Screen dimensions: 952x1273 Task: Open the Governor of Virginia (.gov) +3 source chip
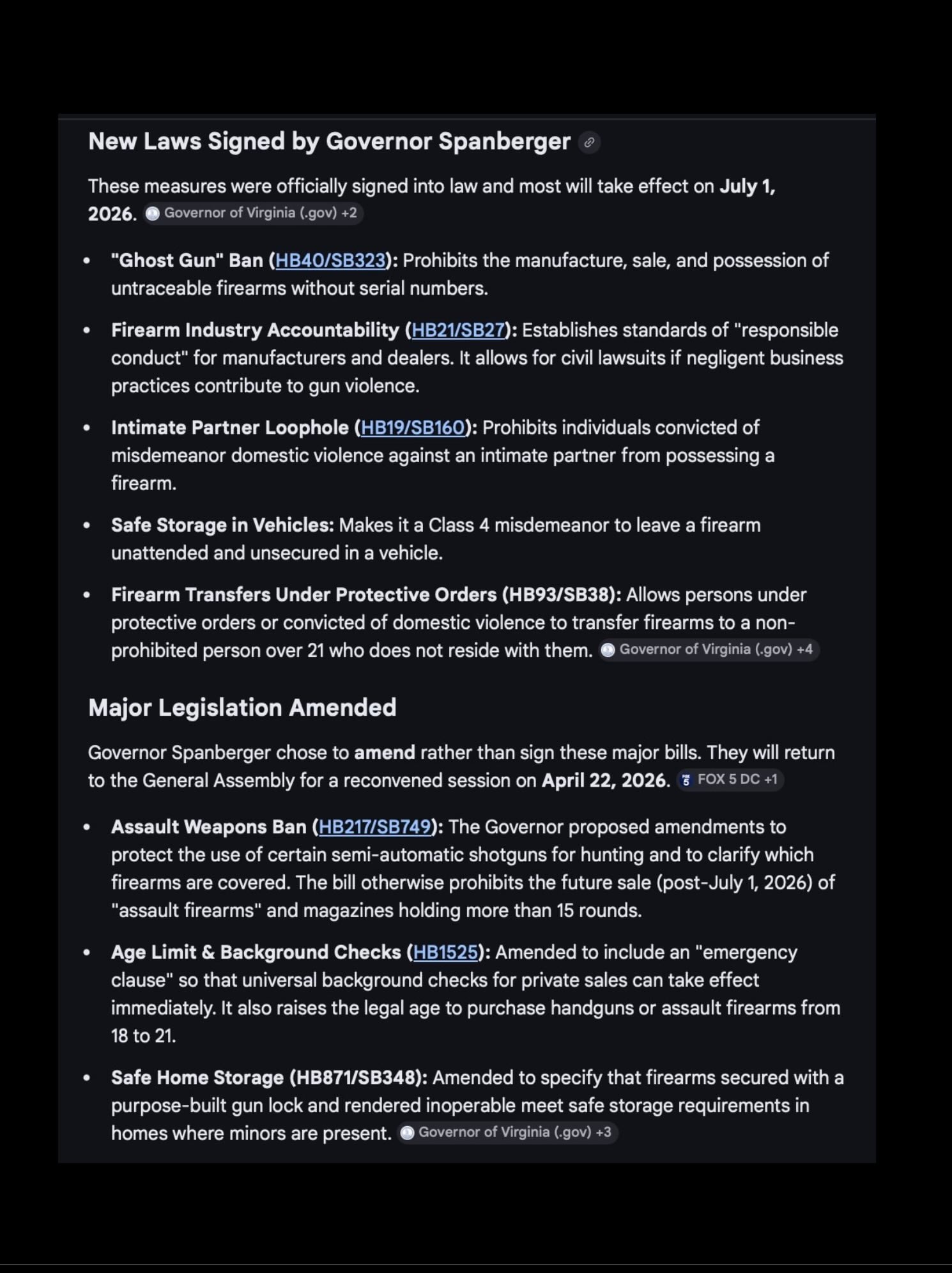[x=508, y=1132]
